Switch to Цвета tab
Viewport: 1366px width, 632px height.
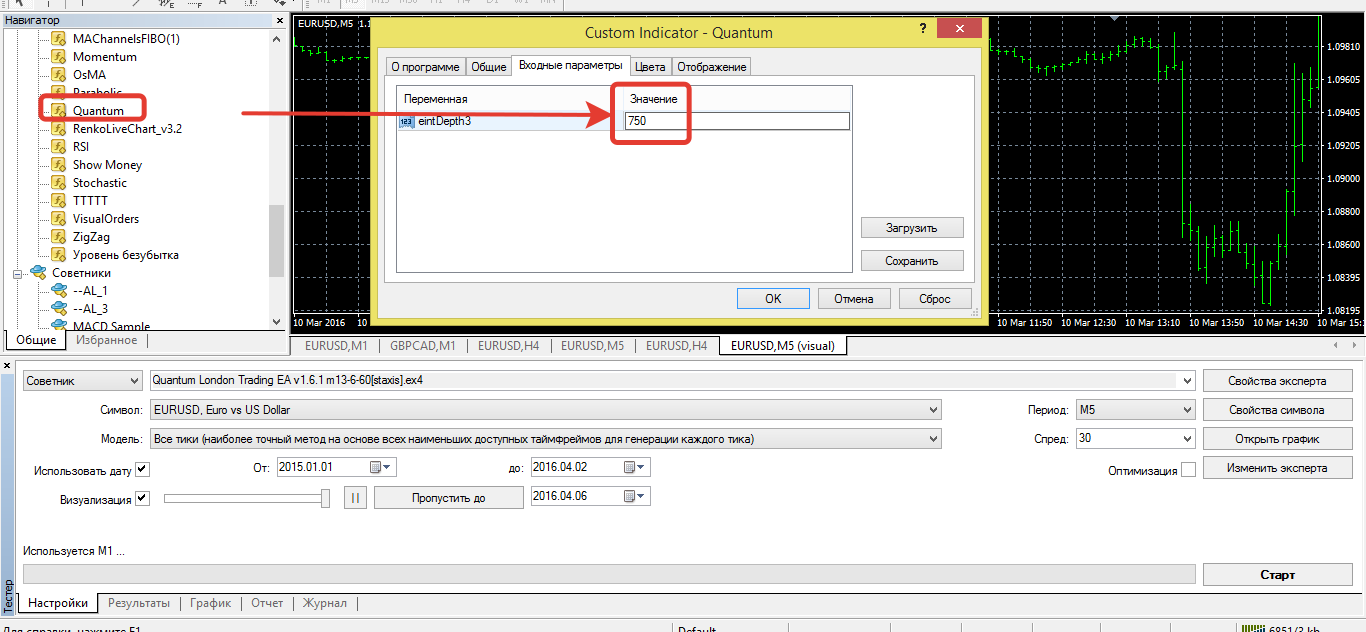651,67
